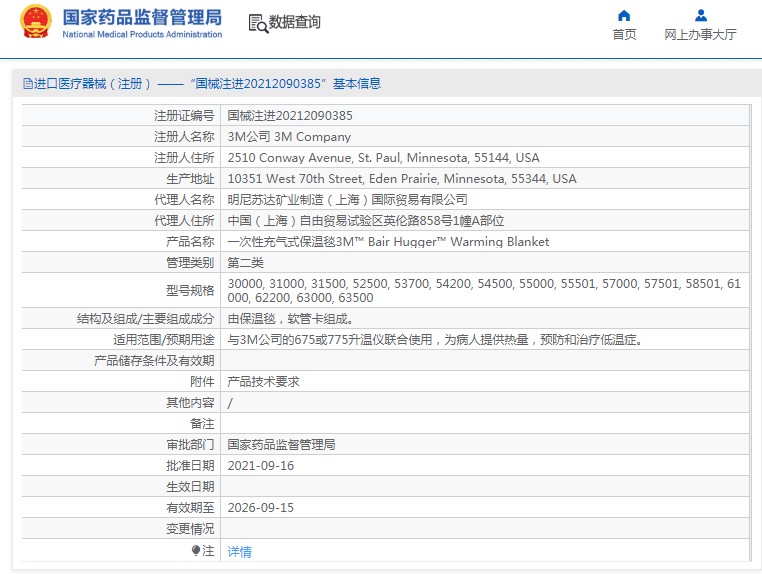Click the 注册人名称 label
762x574 pixels.
(184, 137)
